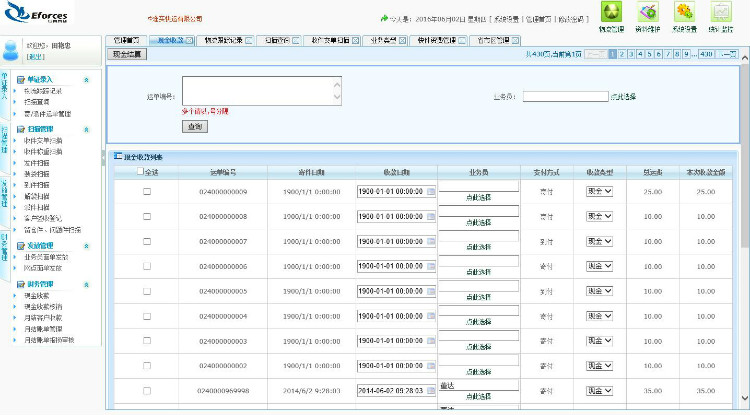Click the user avatar icon in sidebar

pyautogui.click(x=11, y=50)
